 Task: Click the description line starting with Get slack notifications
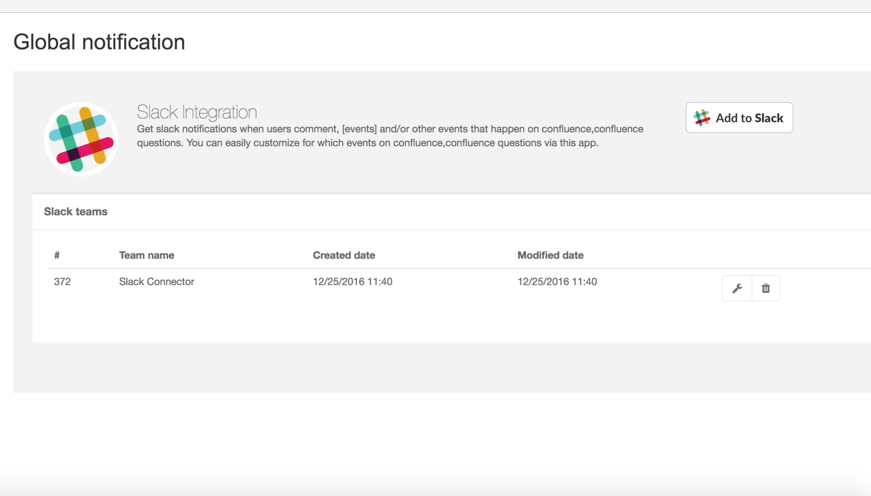390,129
